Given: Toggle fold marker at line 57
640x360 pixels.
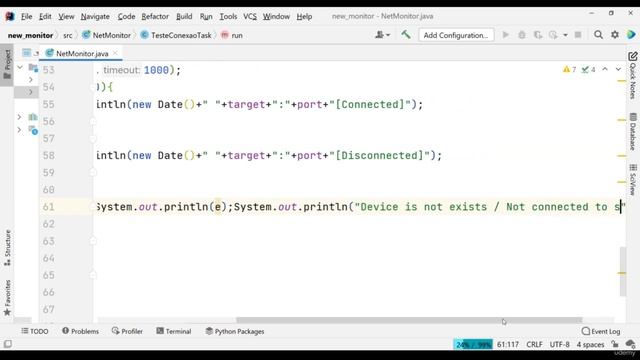Looking at the screenshot, I should (93, 138).
